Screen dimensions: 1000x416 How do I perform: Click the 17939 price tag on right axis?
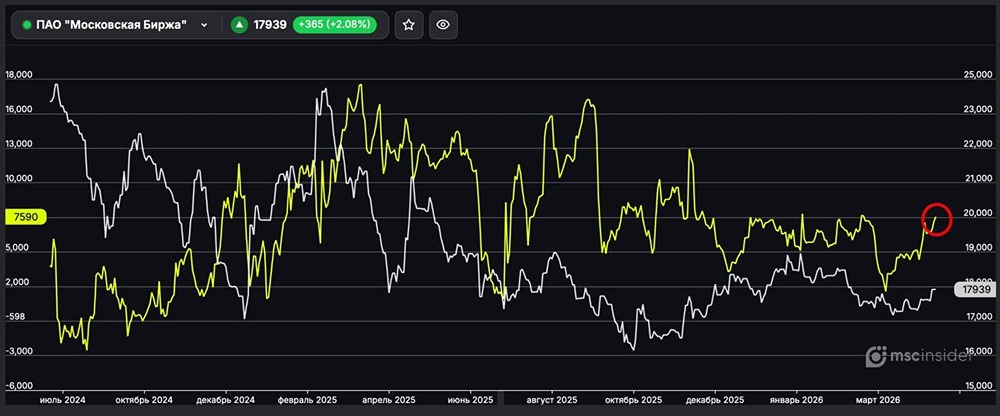pyautogui.click(x=972, y=290)
